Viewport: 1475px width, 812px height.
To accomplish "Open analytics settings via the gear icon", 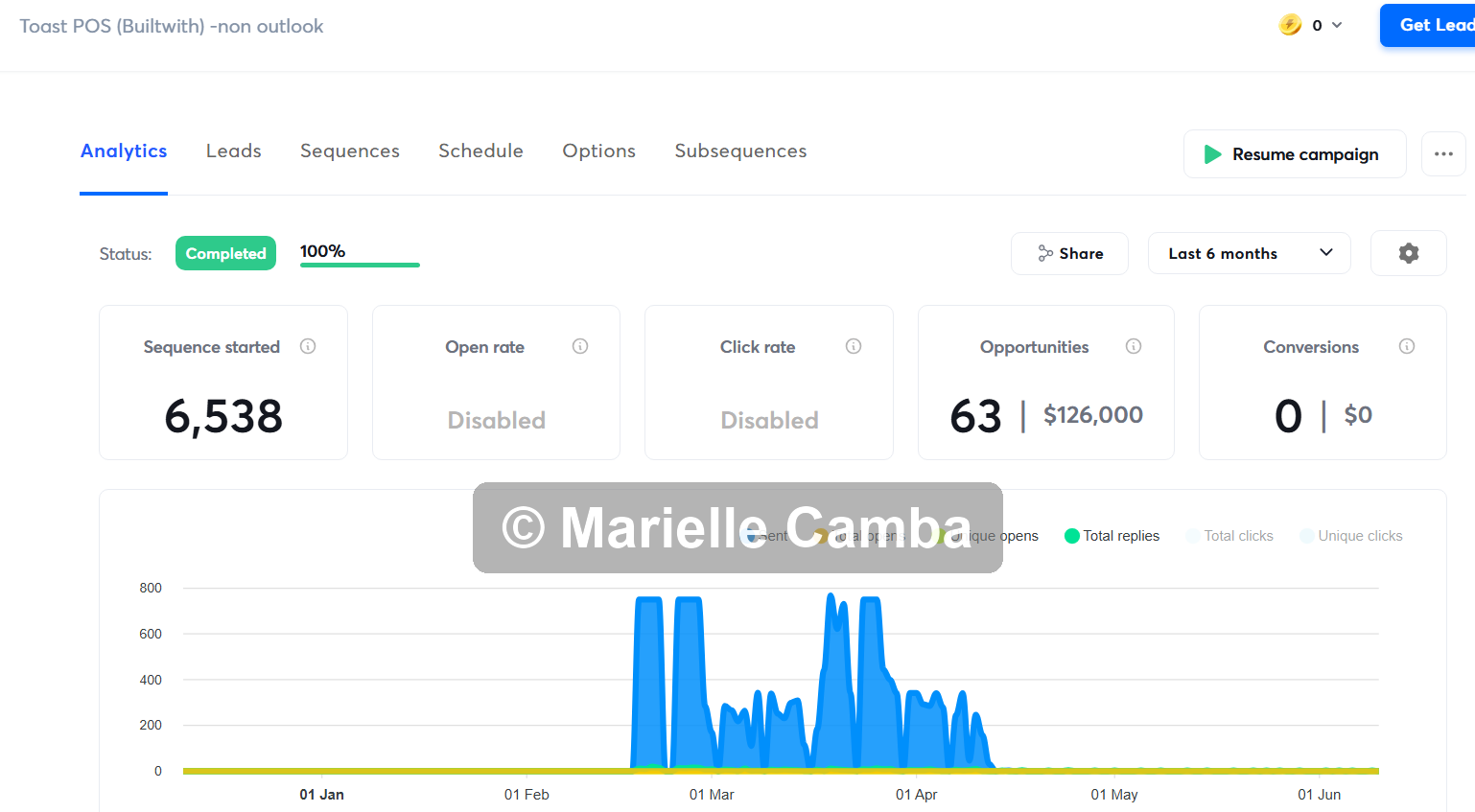I will pos(1408,253).
